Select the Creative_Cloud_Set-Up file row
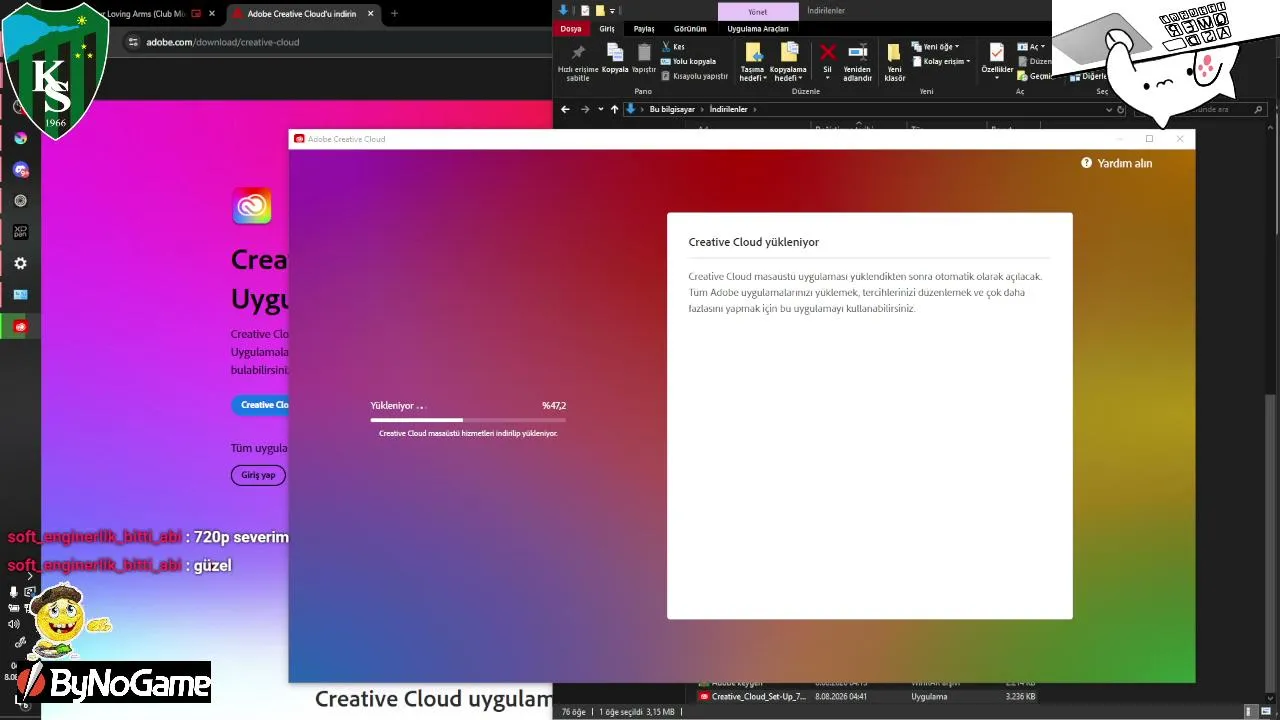Screen dimensions: 1280x720 [867, 696]
